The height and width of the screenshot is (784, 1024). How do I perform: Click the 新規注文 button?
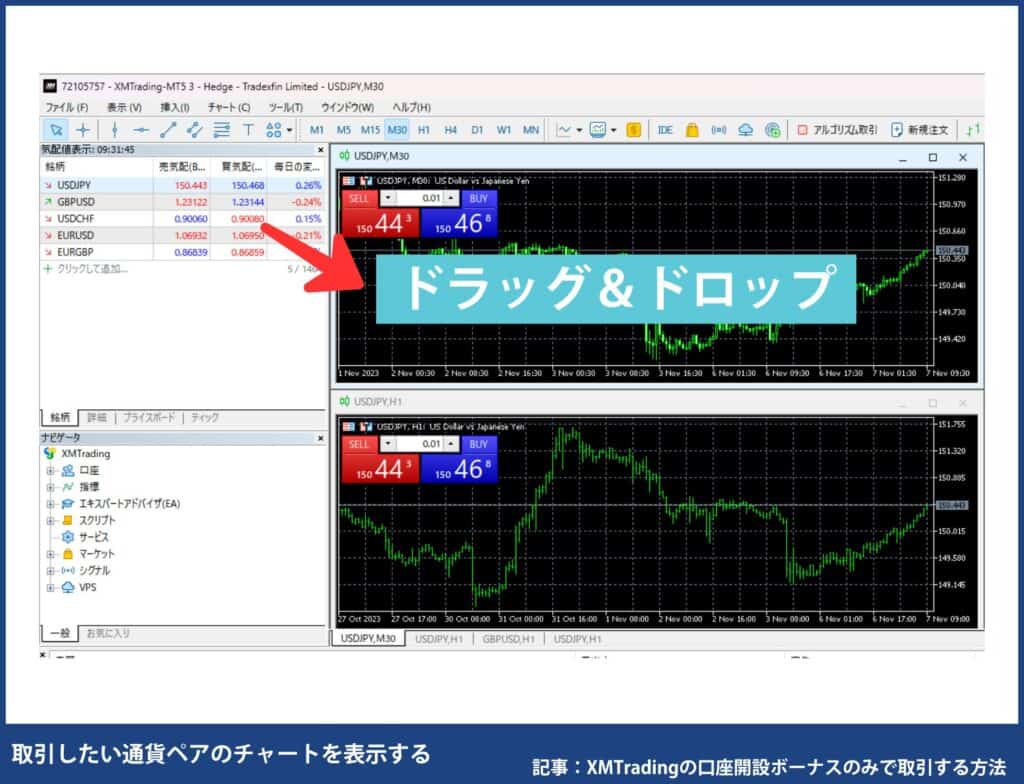[920, 130]
